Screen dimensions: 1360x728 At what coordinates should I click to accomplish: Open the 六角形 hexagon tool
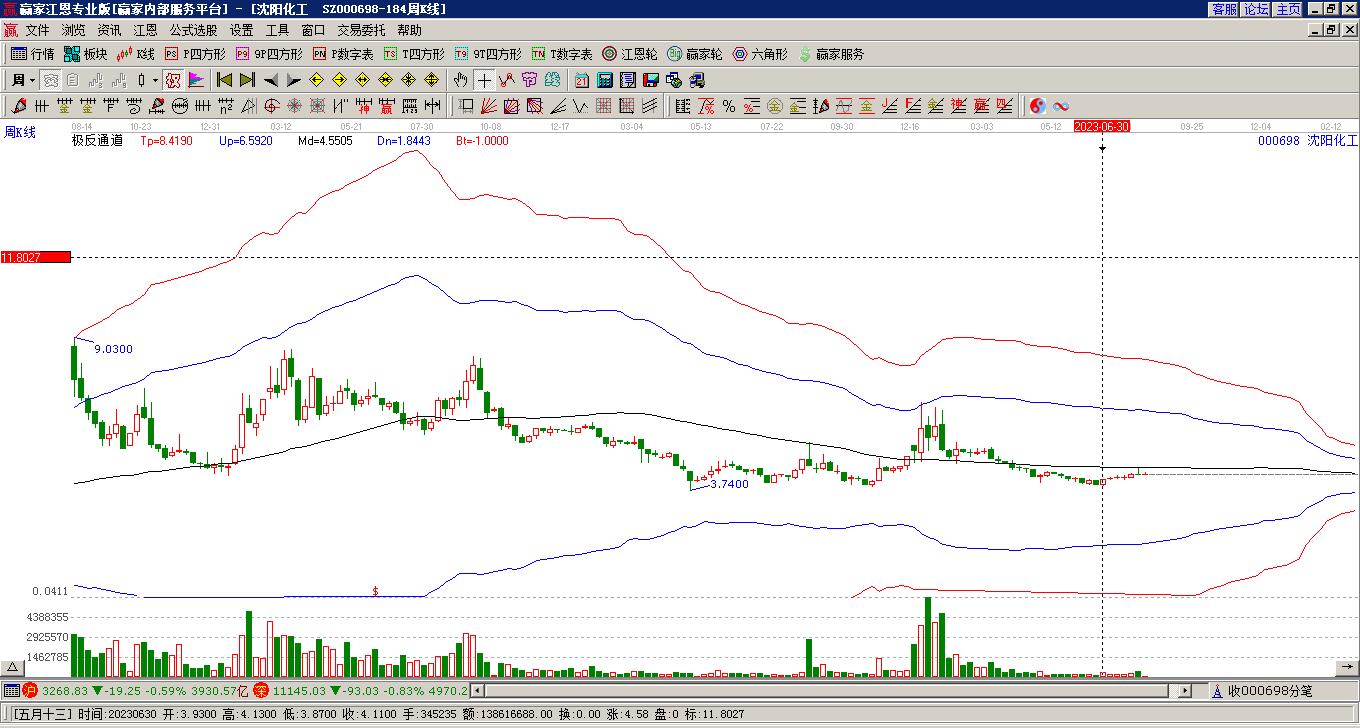pyautogui.click(x=760, y=54)
